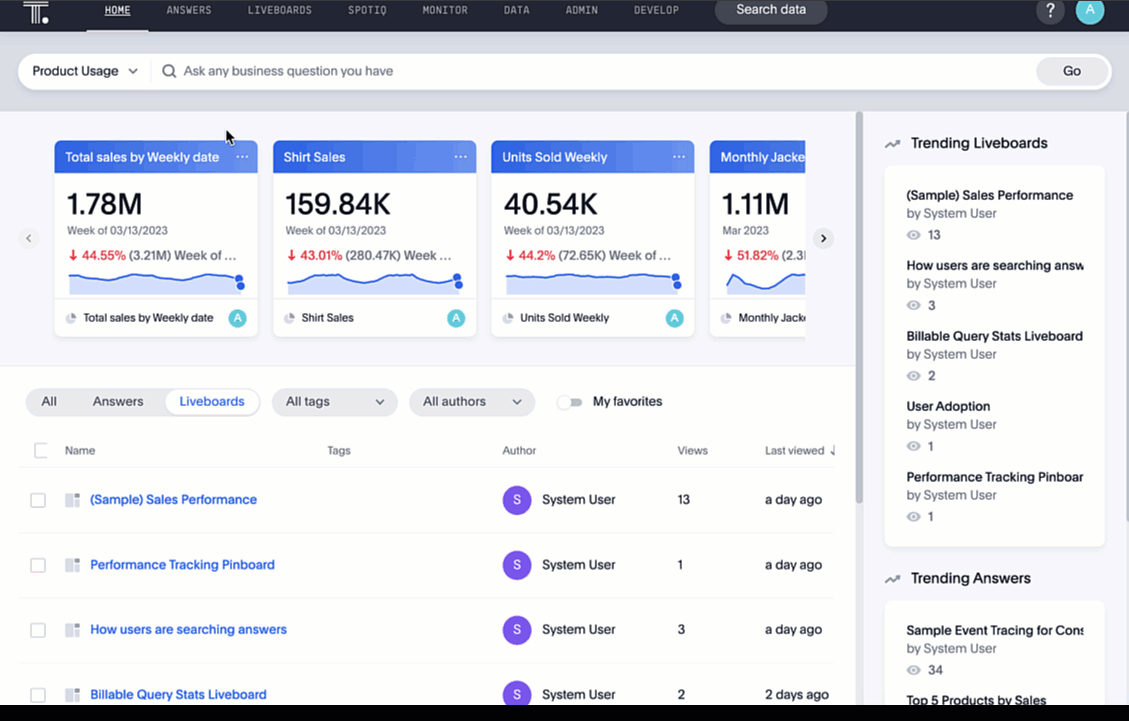Tick the select-all checkbox in table header

(41, 451)
